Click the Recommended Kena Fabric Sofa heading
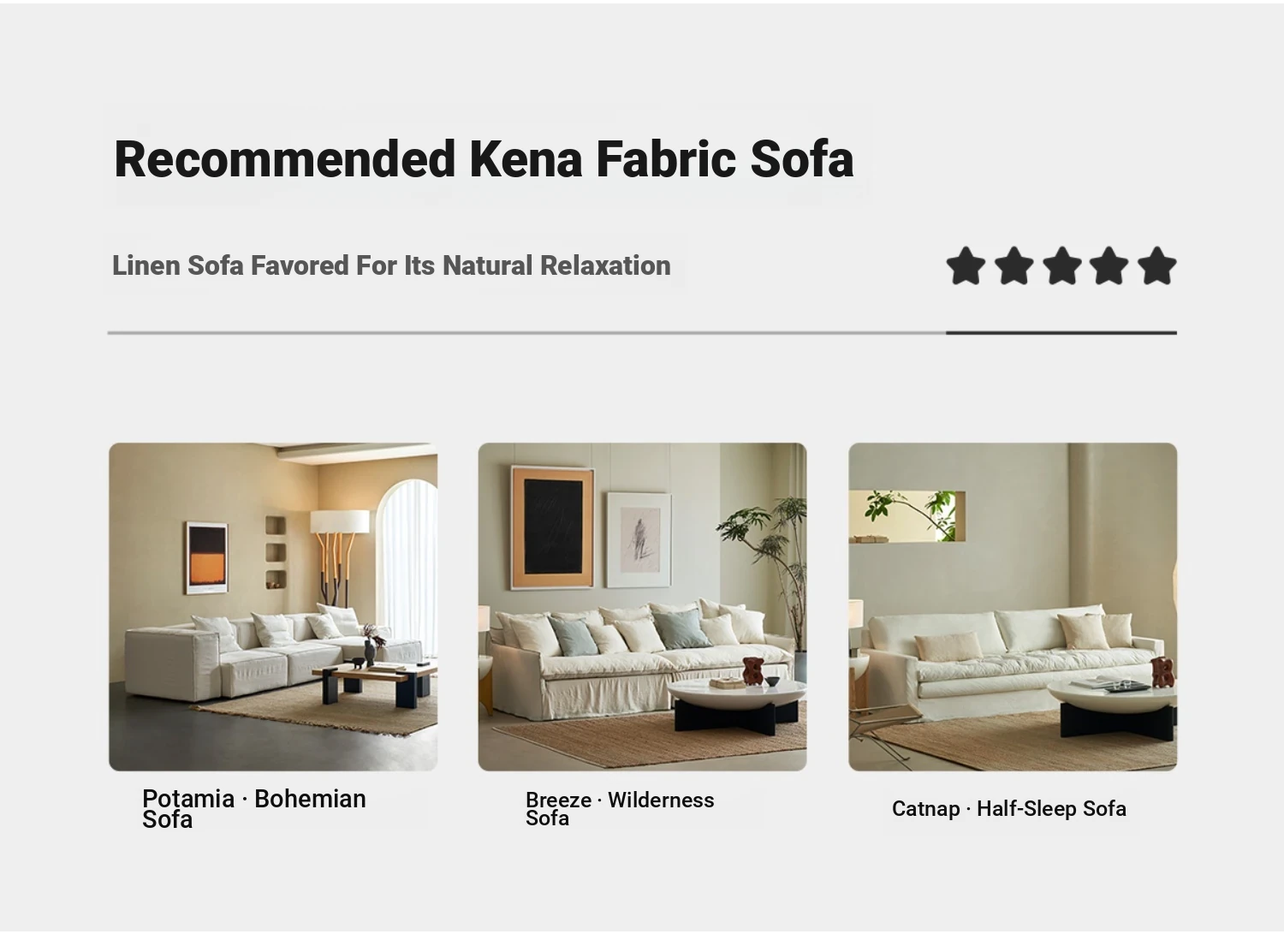 [484, 158]
